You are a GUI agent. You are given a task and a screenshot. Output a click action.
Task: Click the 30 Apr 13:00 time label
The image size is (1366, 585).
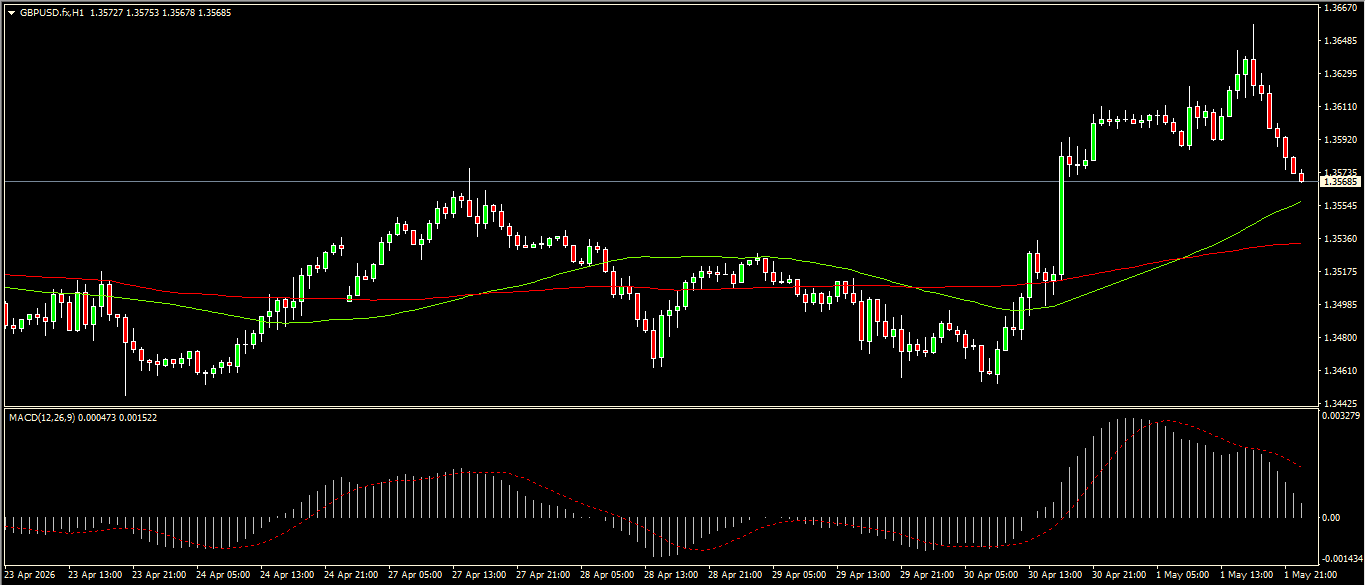[1055, 576]
